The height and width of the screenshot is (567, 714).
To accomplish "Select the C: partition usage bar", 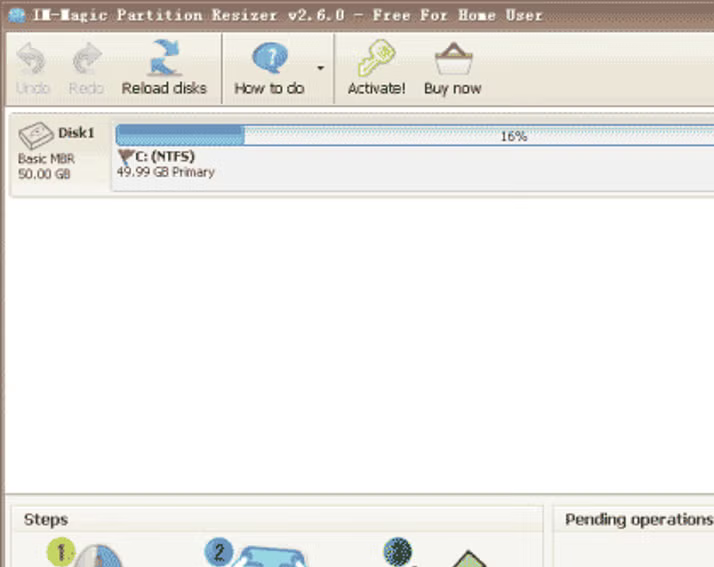I will (x=415, y=136).
